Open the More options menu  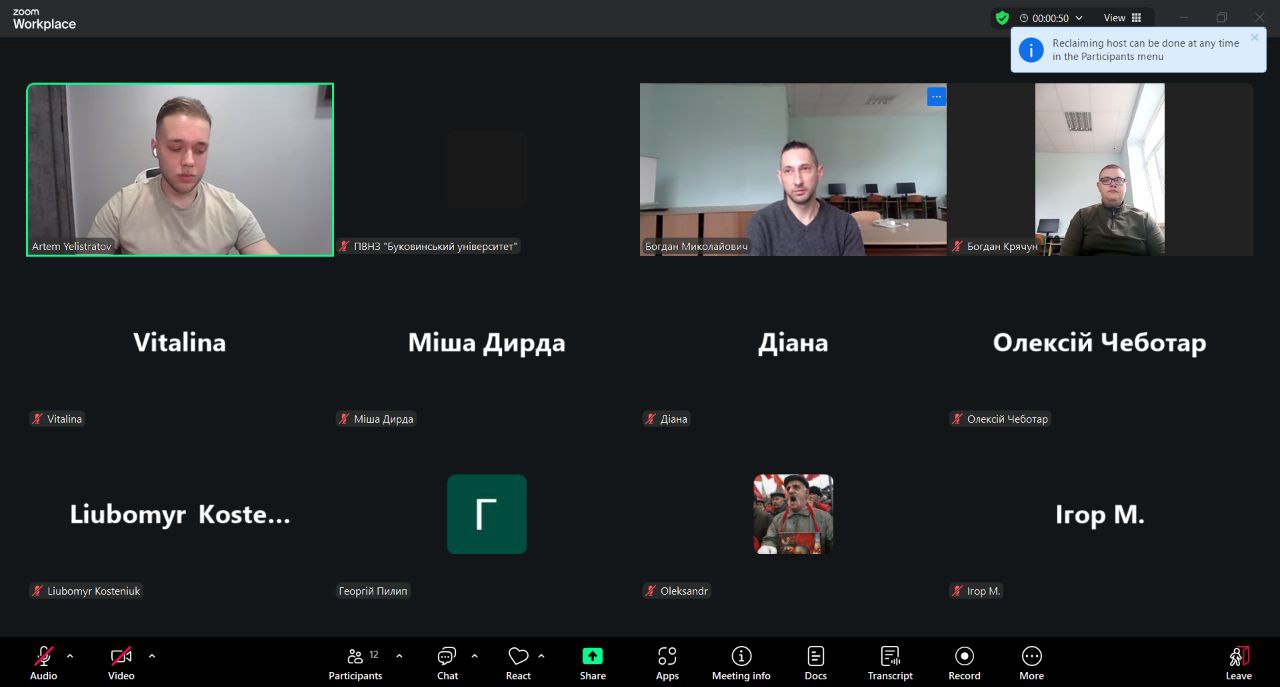[1031, 662]
